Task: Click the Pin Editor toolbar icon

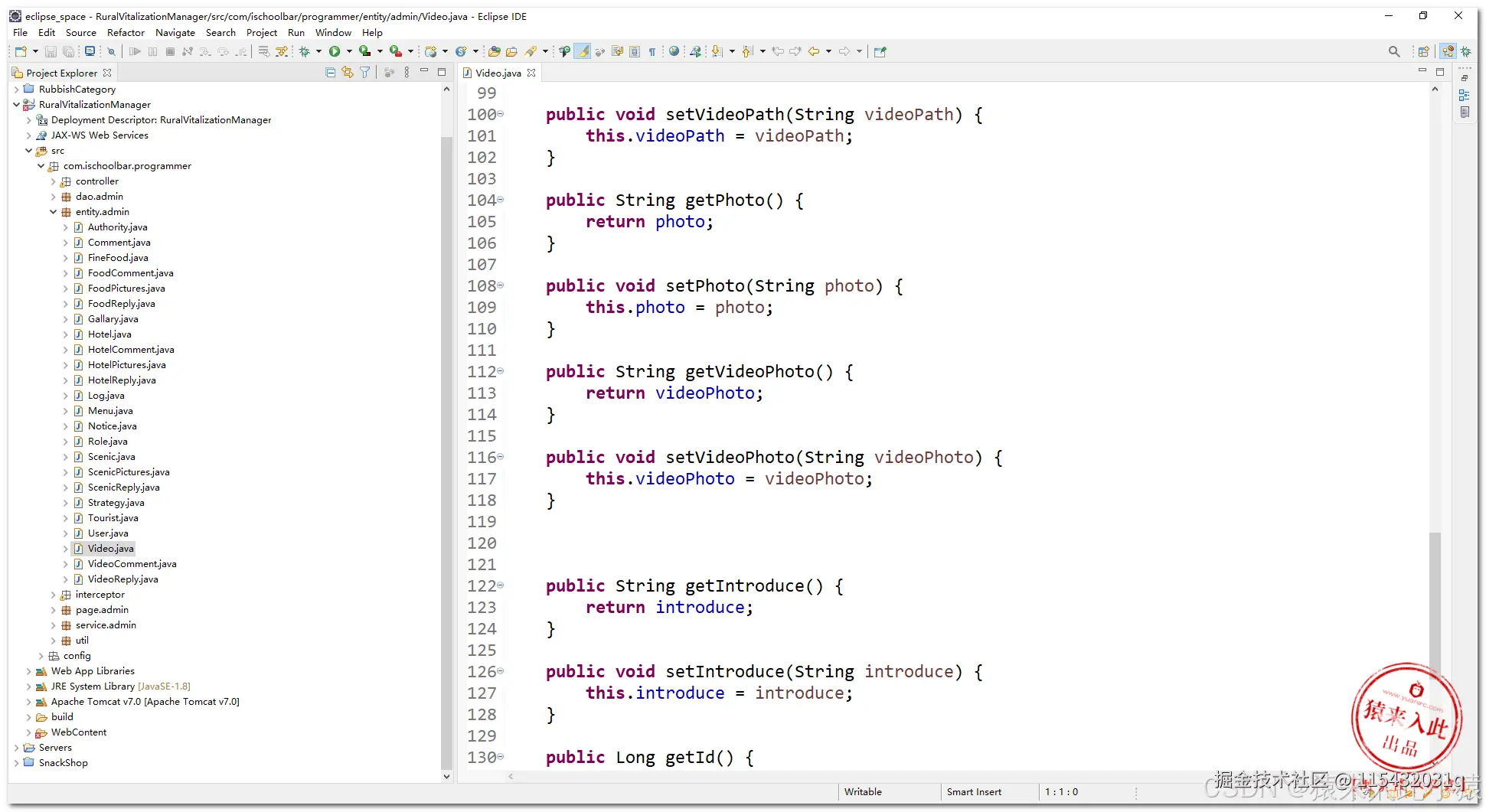Action: [x=880, y=51]
